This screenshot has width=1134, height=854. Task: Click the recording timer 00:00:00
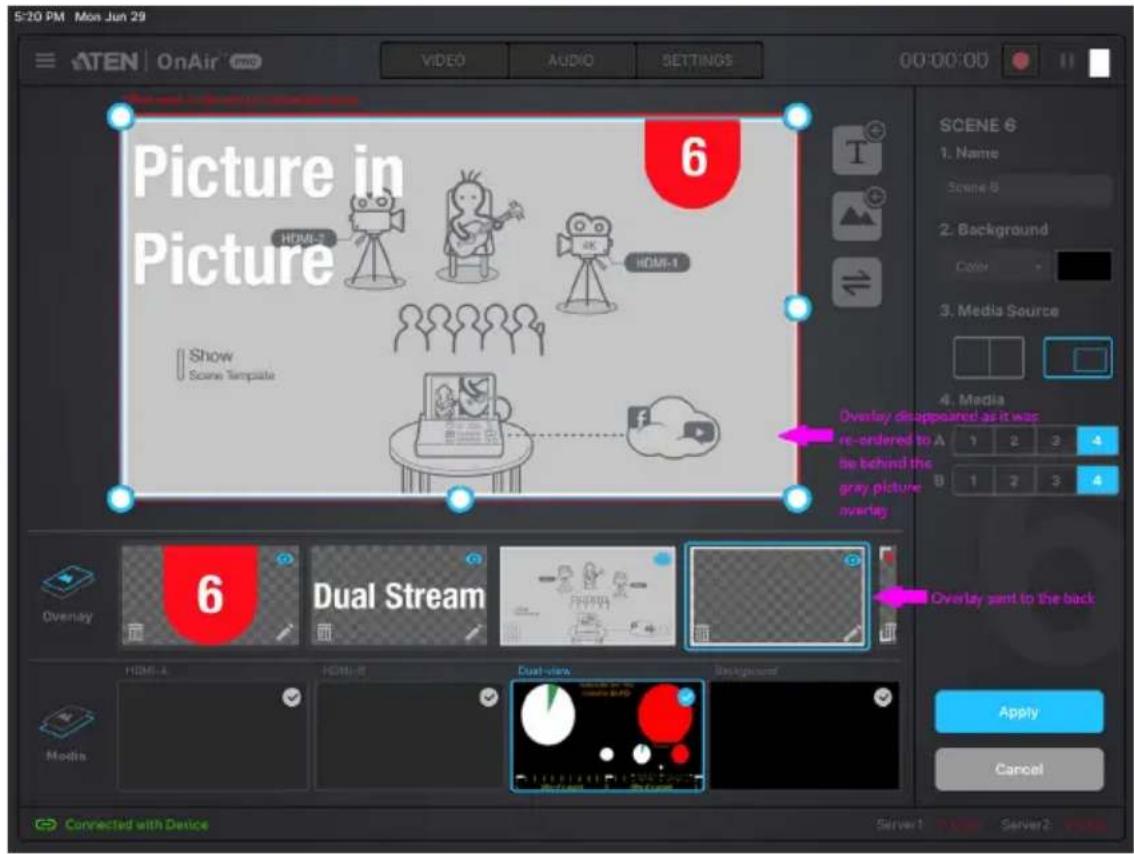[944, 61]
